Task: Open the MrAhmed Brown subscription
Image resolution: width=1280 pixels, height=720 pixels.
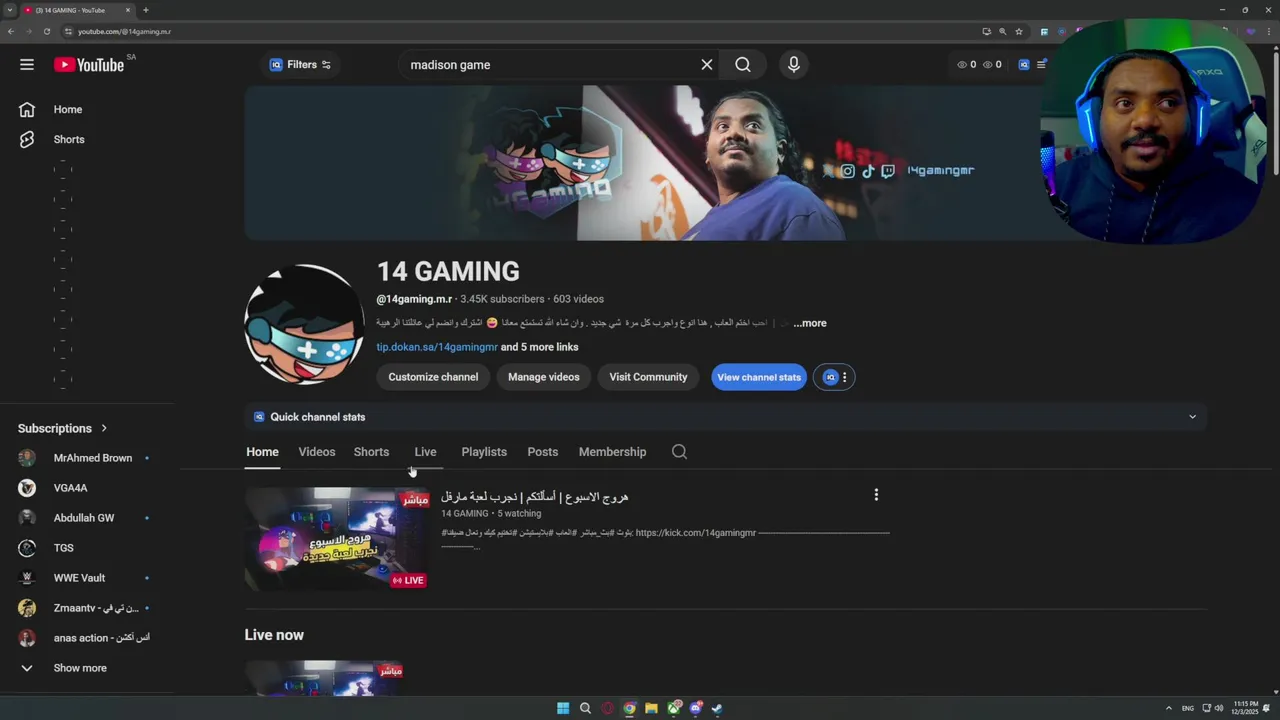Action: (85, 458)
